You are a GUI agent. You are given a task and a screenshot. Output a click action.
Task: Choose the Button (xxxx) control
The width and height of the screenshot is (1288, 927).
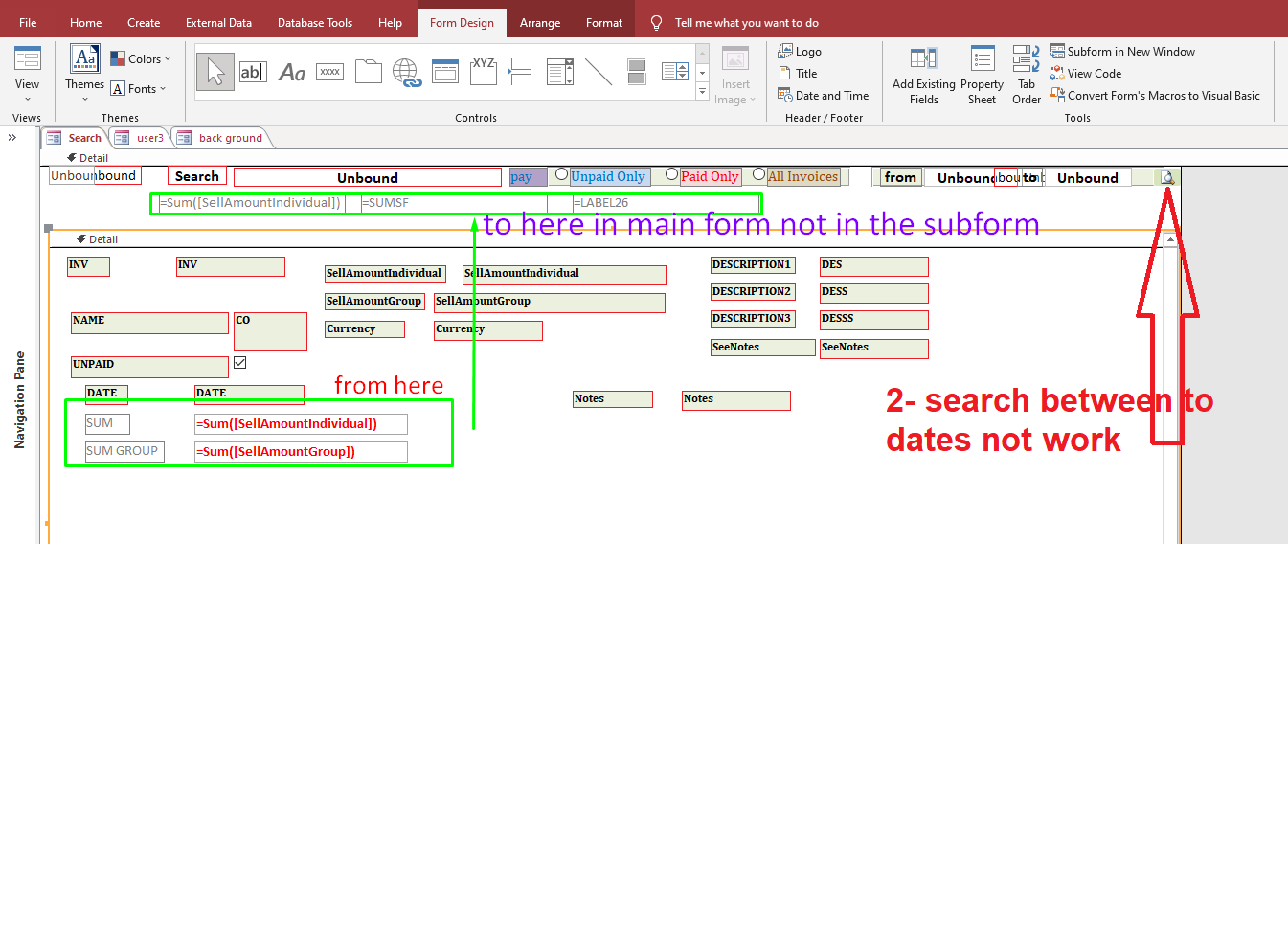329,71
